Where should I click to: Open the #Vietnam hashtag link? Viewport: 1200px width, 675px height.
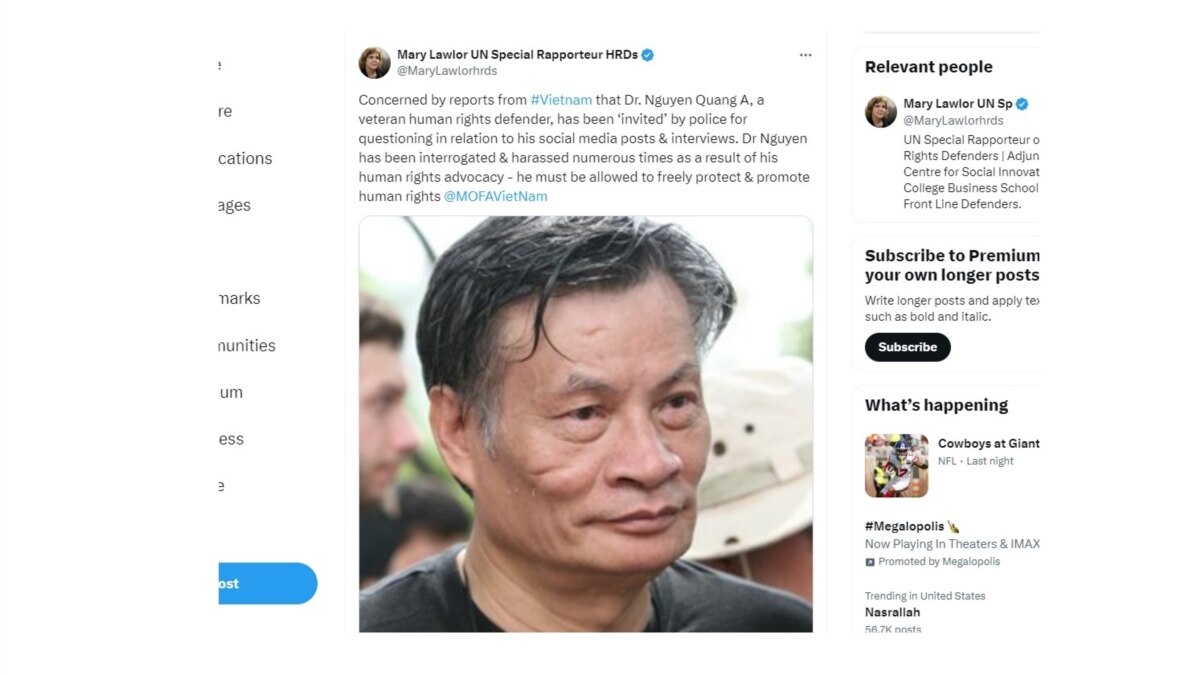click(561, 100)
